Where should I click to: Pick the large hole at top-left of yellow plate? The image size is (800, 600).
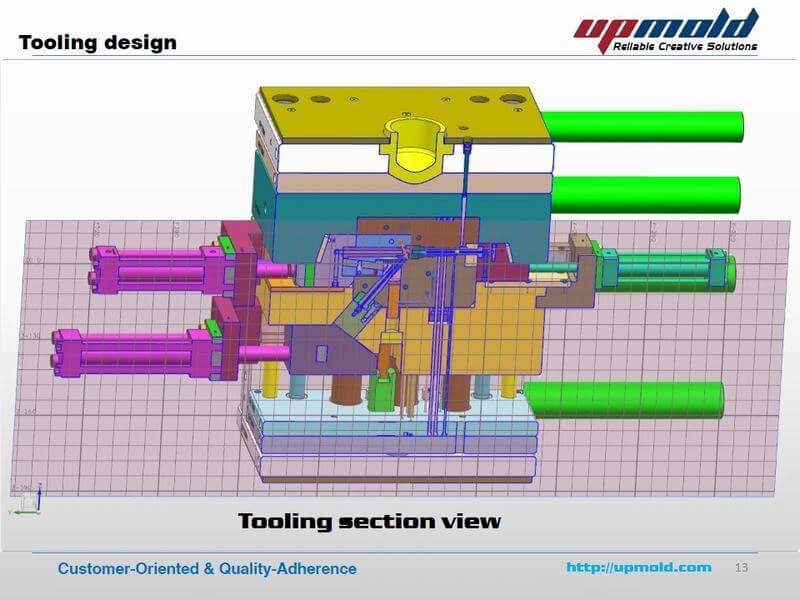click(x=286, y=100)
